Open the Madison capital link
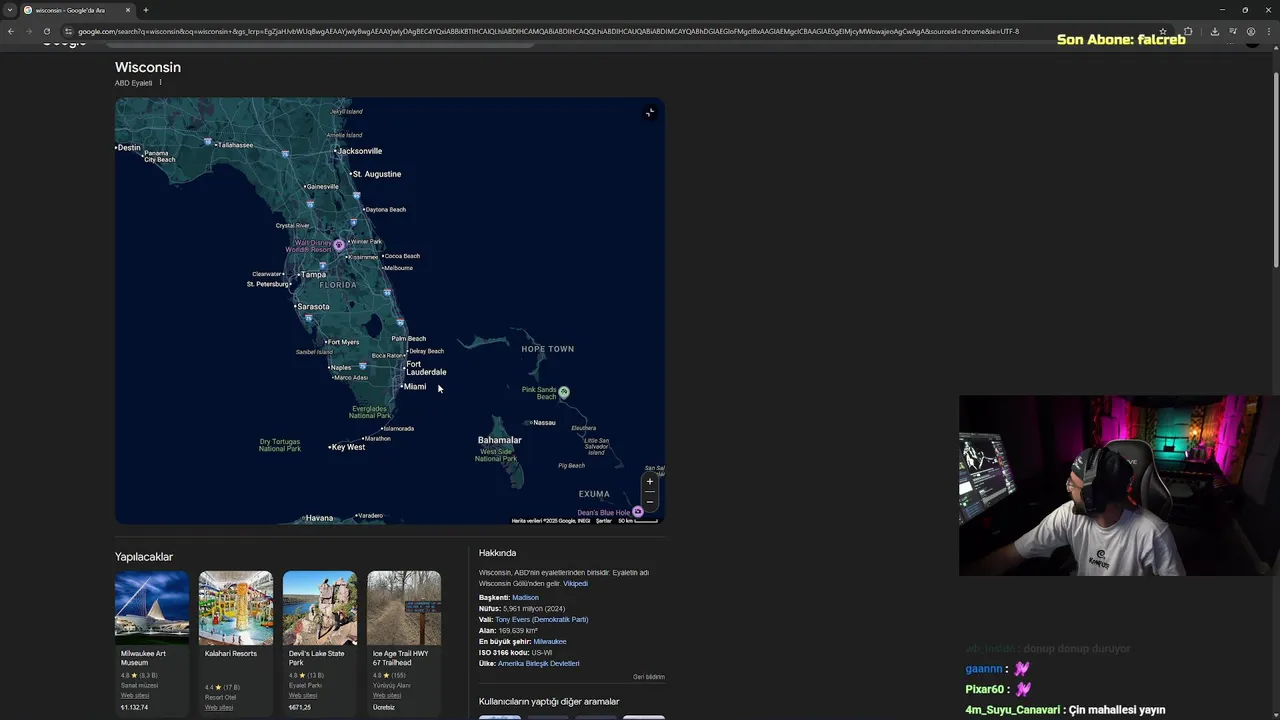The height and width of the screenshot is (720, 1280). (525, 597)
